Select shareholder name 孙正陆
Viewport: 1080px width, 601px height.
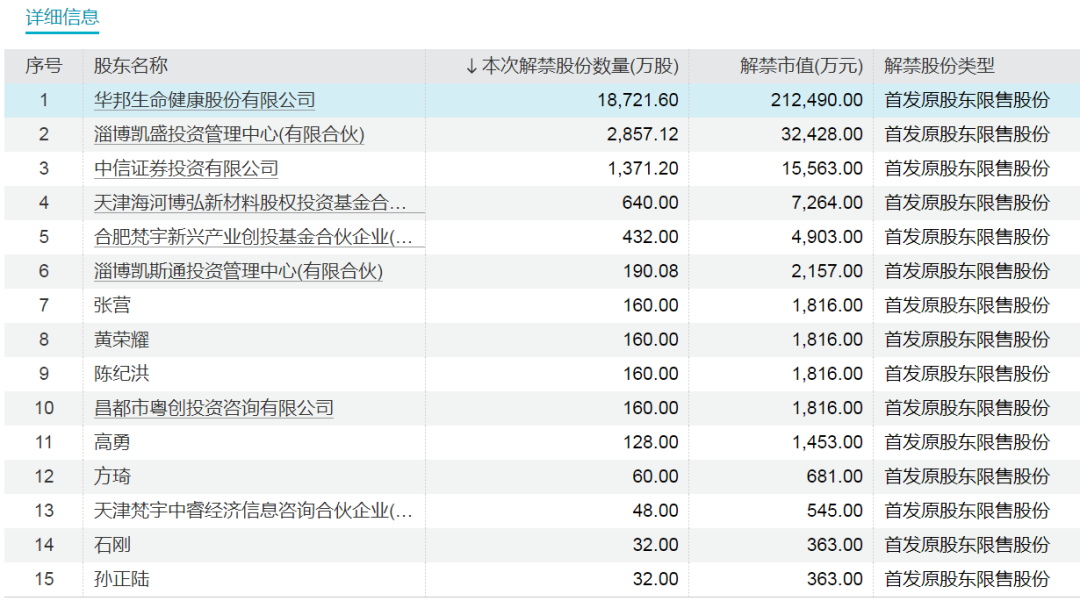(x=121, y=580)
